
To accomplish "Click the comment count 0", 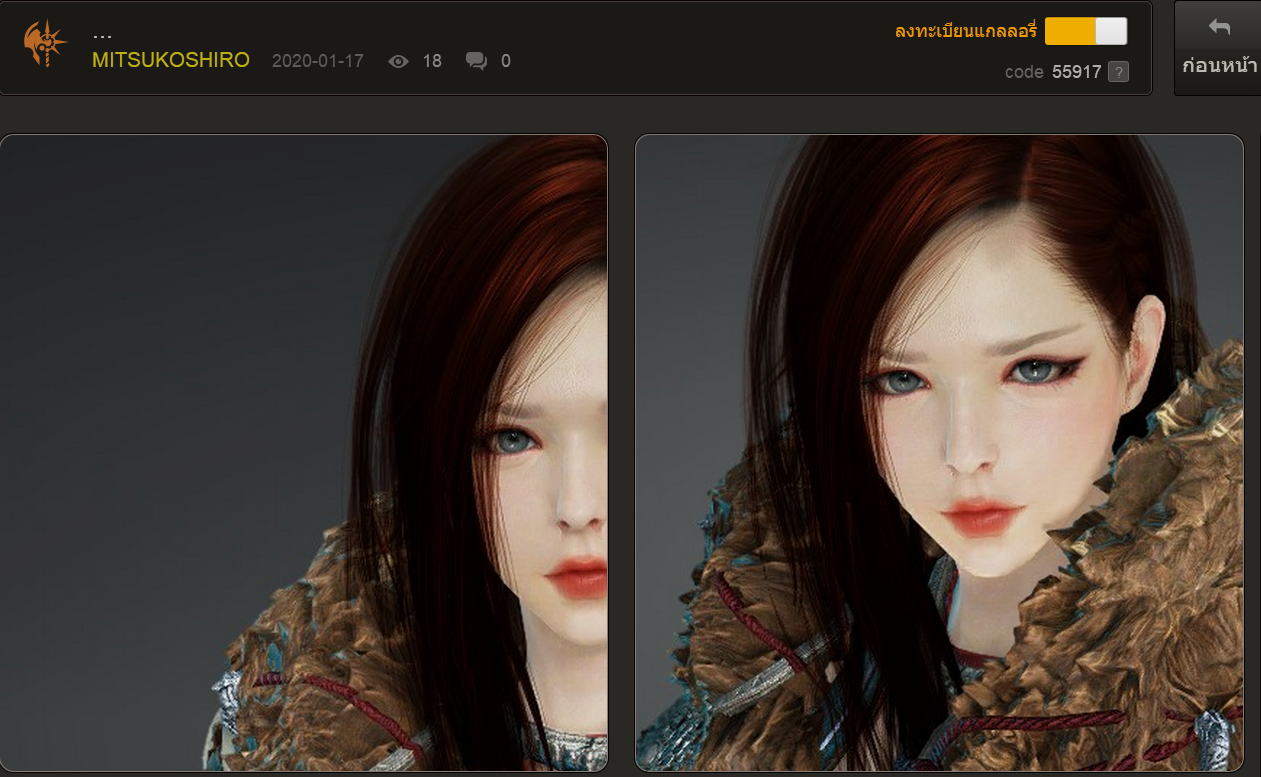I will (x=506, y=61).
